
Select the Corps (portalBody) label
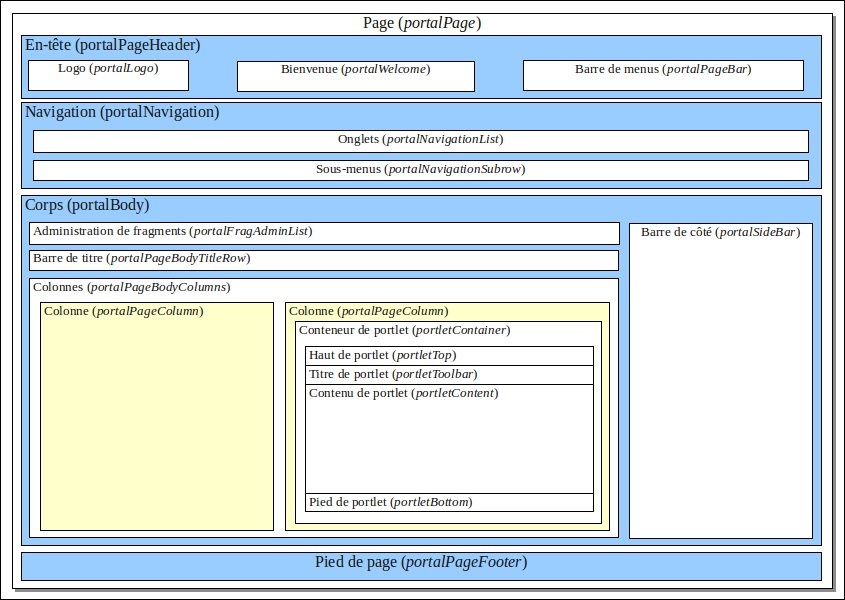click(86, 205)
